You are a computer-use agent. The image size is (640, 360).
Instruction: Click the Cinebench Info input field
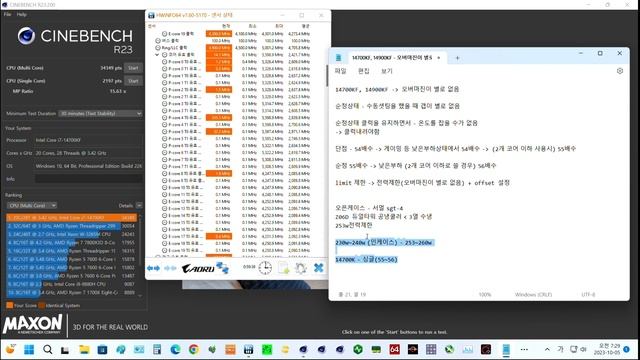coord(89,179)
